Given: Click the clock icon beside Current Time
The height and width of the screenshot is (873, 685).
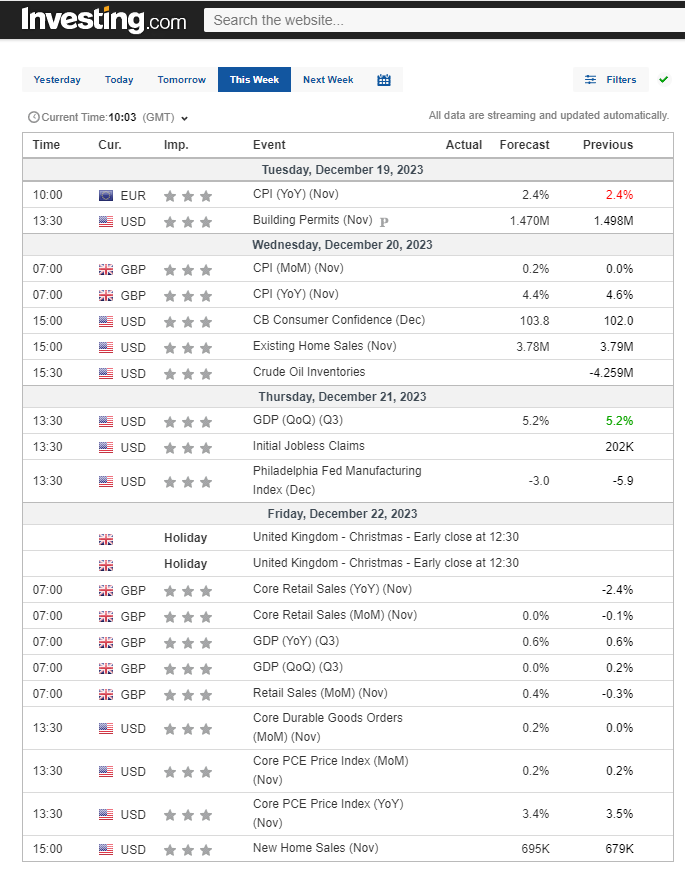Looking at the screenshot, I should 34,117.
